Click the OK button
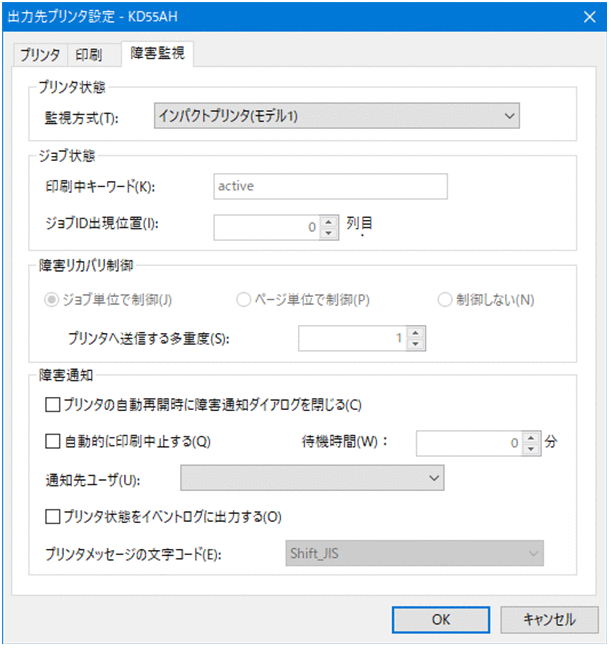 pos(440,619)
